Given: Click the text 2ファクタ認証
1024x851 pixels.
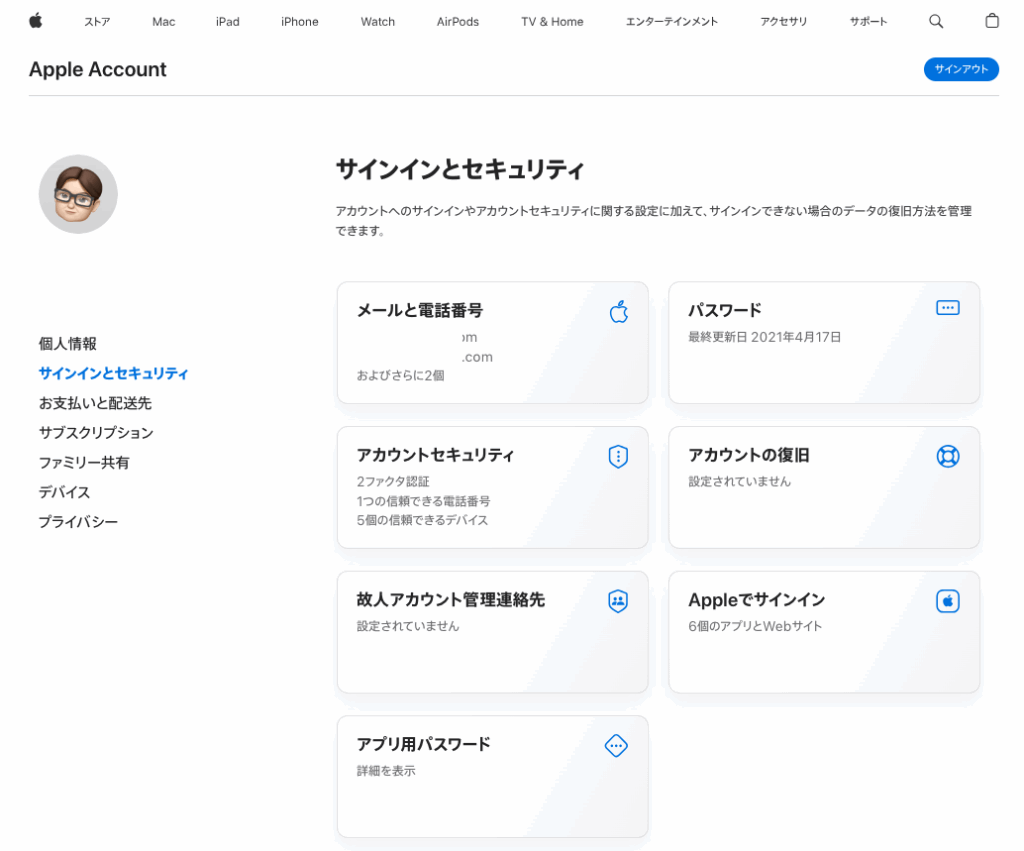Looking at the screenshot, I should pos(393,481).
